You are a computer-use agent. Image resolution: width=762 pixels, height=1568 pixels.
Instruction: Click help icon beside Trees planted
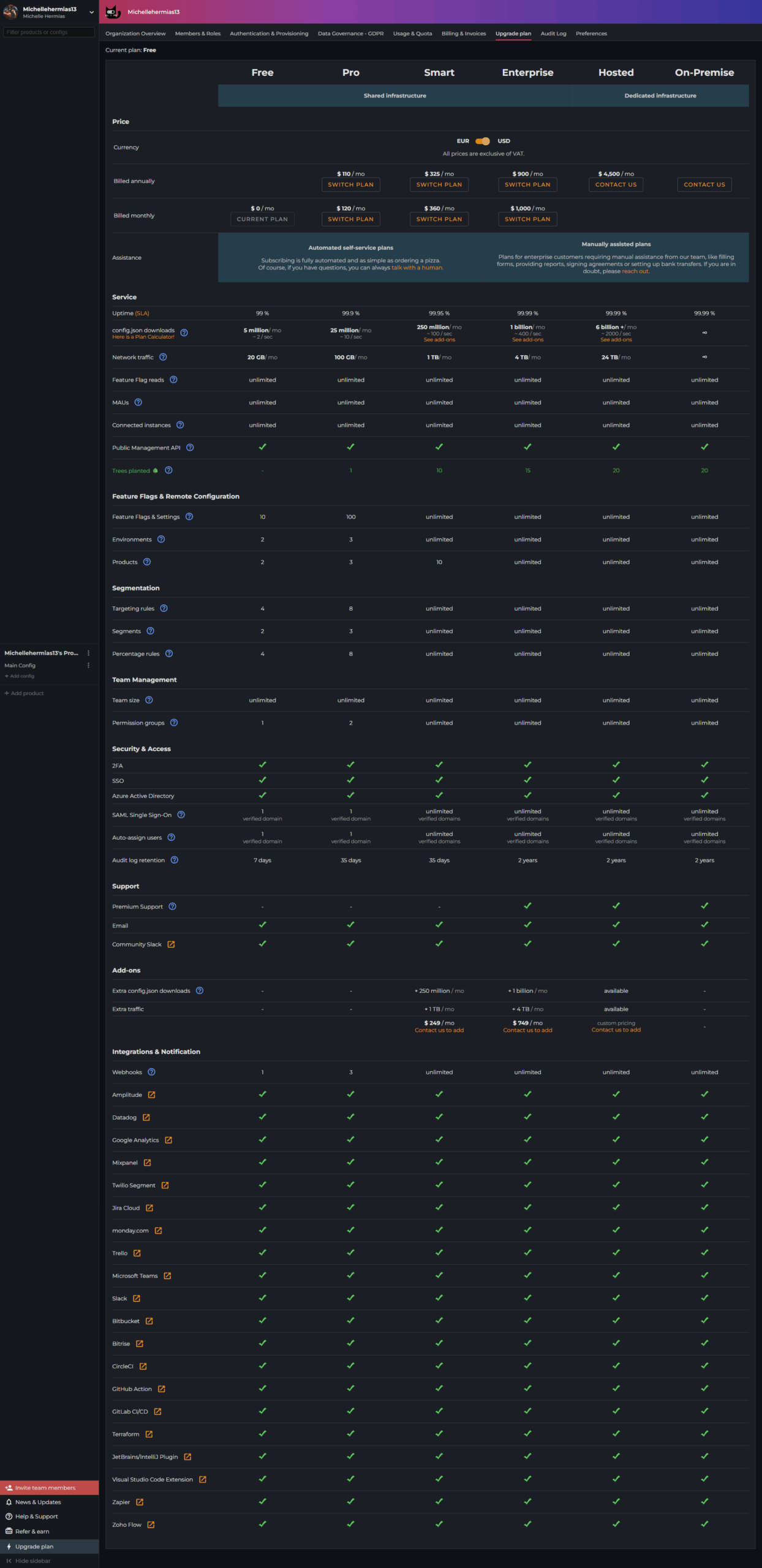tap(168, 470)
